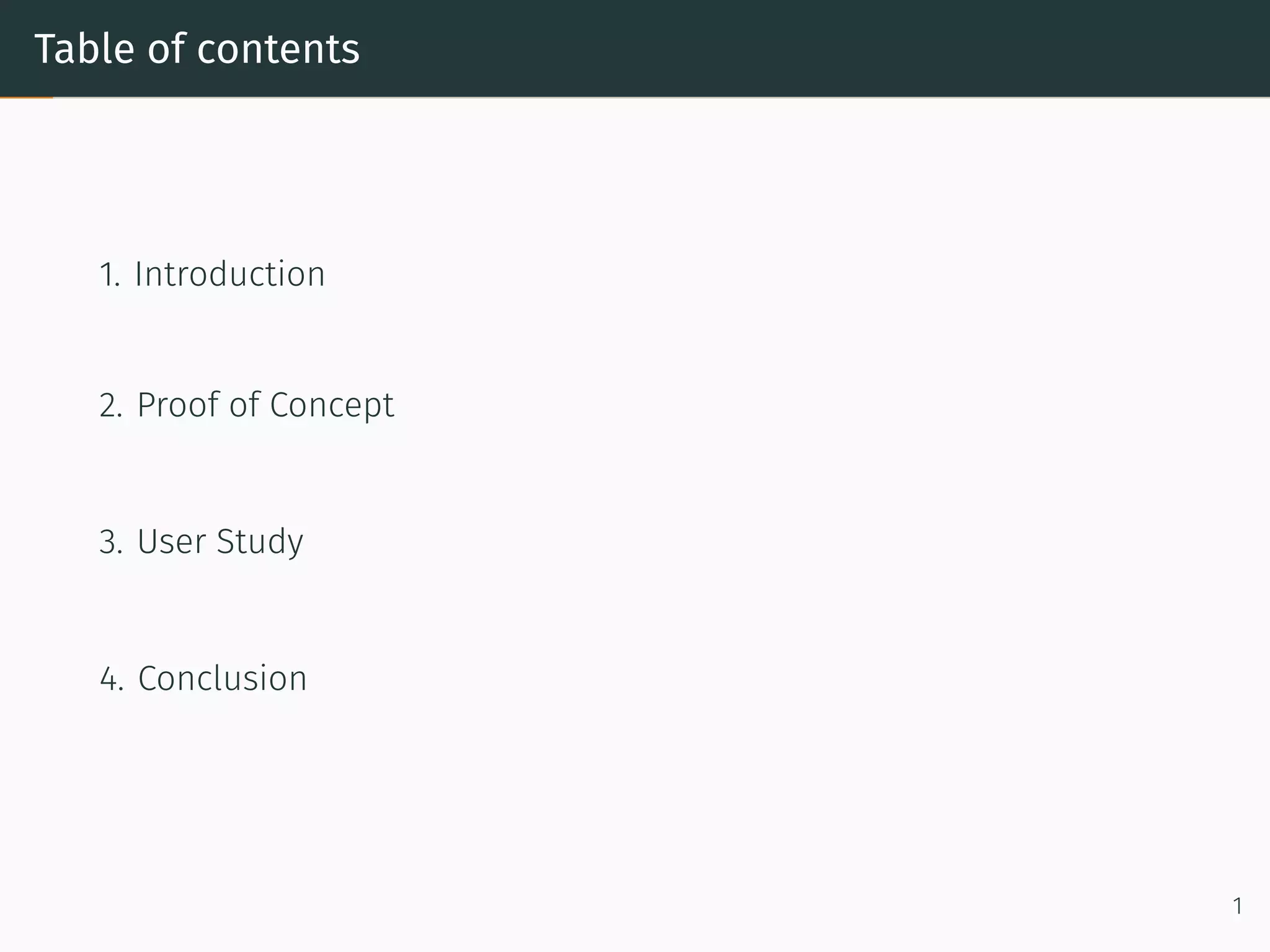
Task: Click the word 'User' in item three
Action: pyautogui.click(x=172, y=542)
